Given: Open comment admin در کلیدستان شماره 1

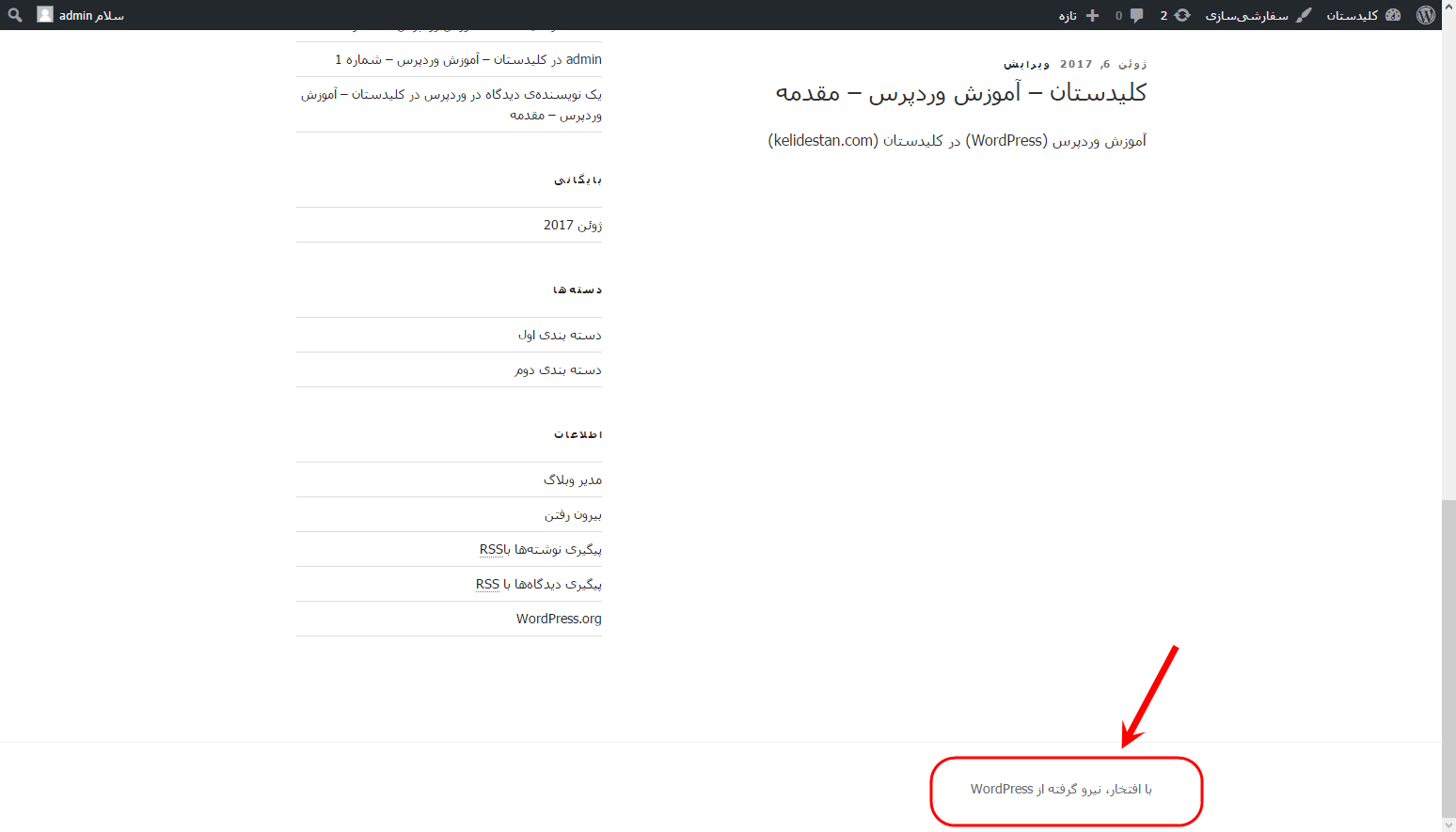Looking at the screenshot, I should (468, 59).
